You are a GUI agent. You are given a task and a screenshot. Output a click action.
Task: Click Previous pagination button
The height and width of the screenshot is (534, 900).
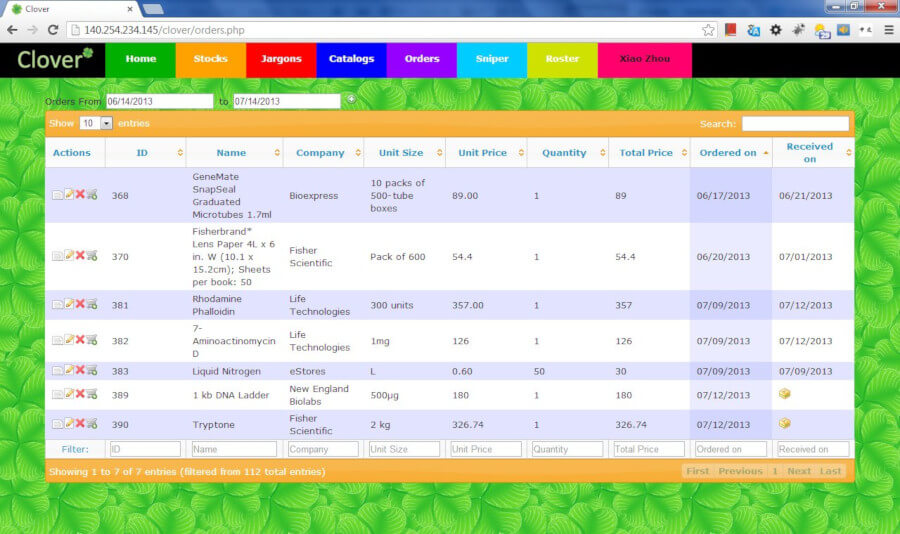740,471
